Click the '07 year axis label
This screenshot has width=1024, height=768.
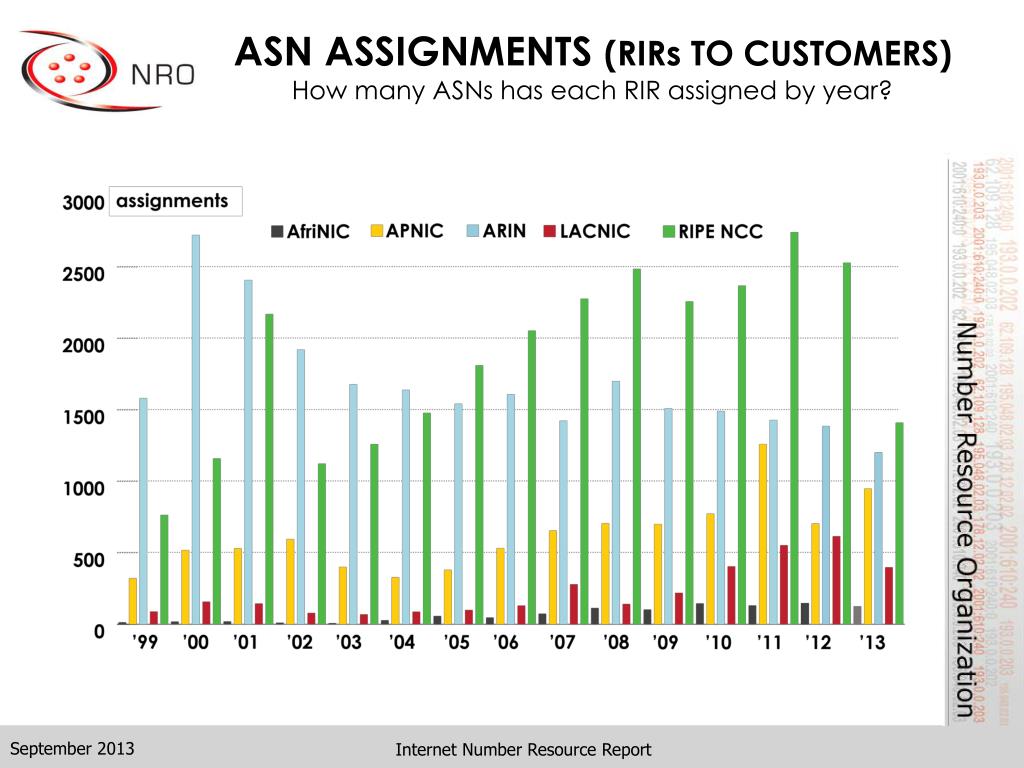click(562, 642)
